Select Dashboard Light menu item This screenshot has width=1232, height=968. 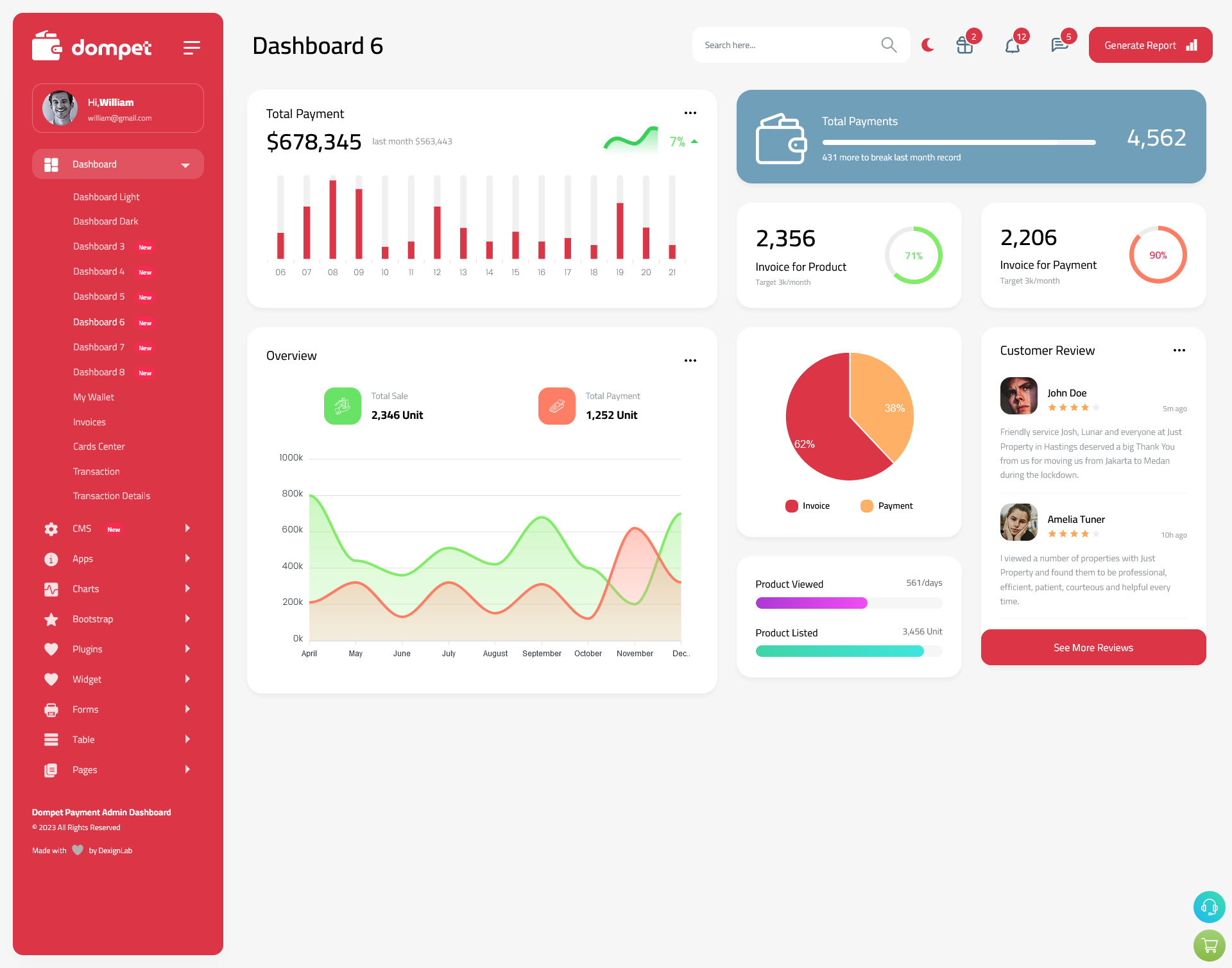tap(105, 196)
